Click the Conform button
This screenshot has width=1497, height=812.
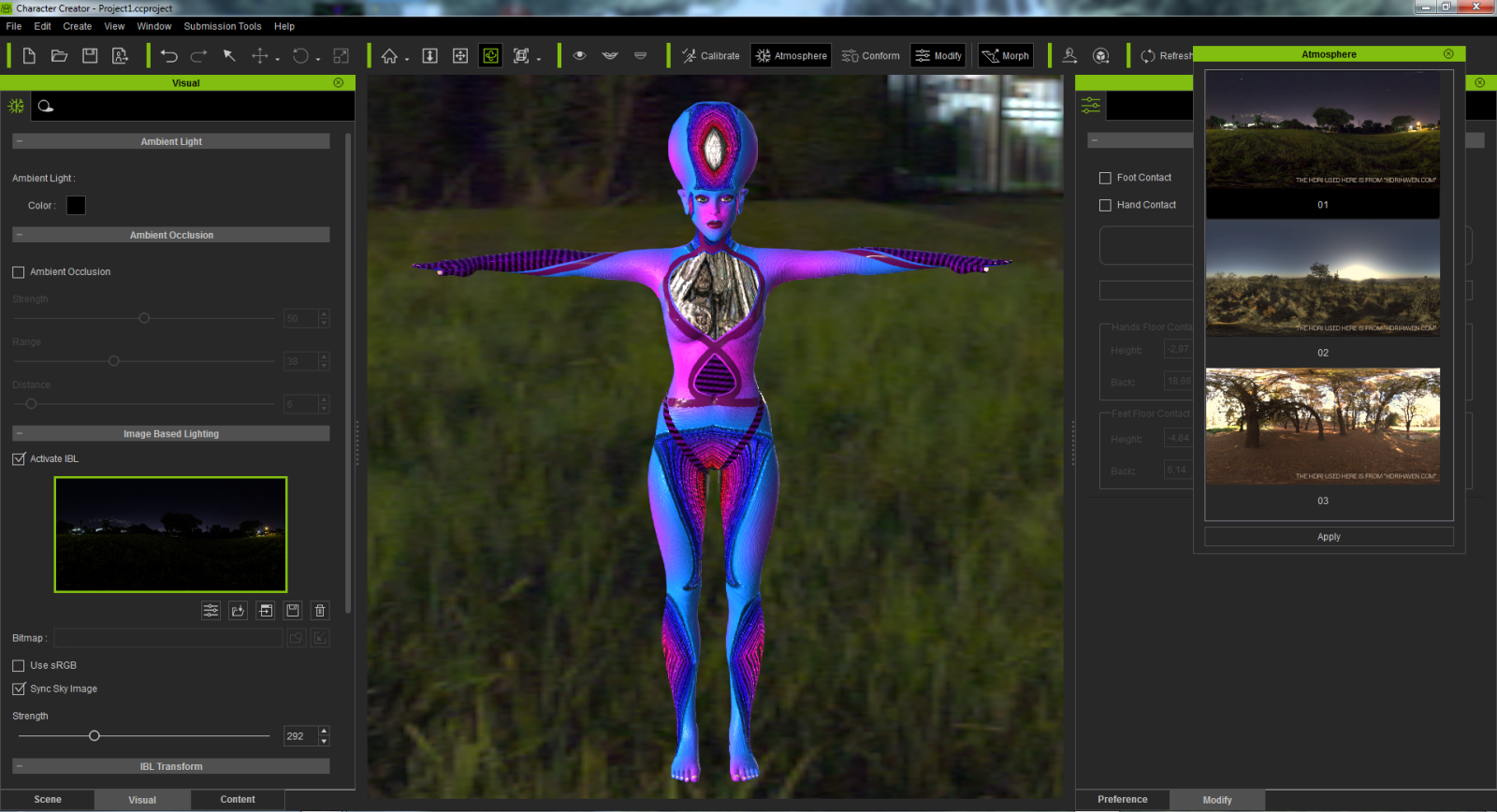click(x=870, y=56)
